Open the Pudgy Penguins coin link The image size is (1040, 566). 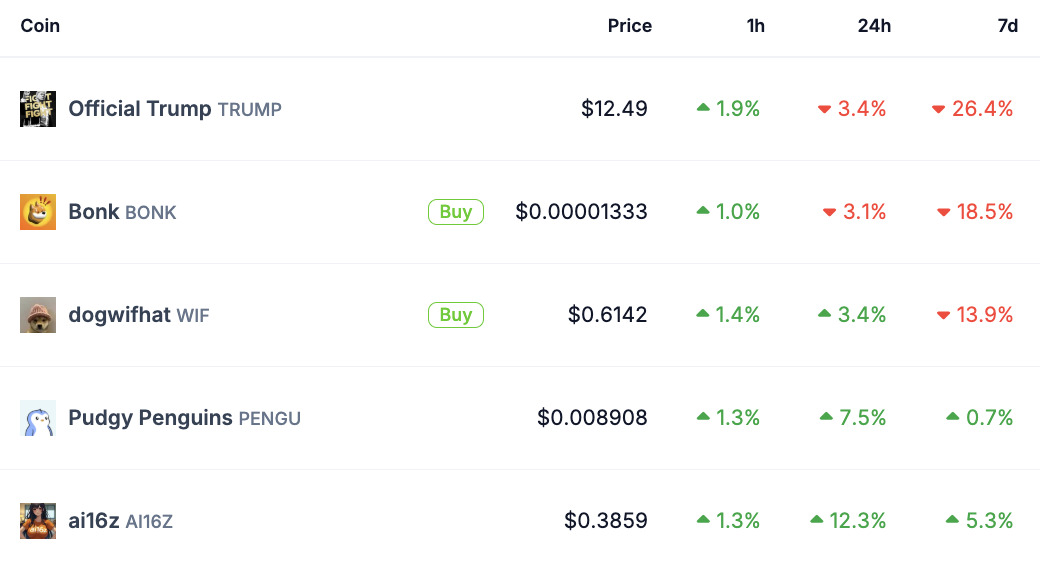pos(150,418)
